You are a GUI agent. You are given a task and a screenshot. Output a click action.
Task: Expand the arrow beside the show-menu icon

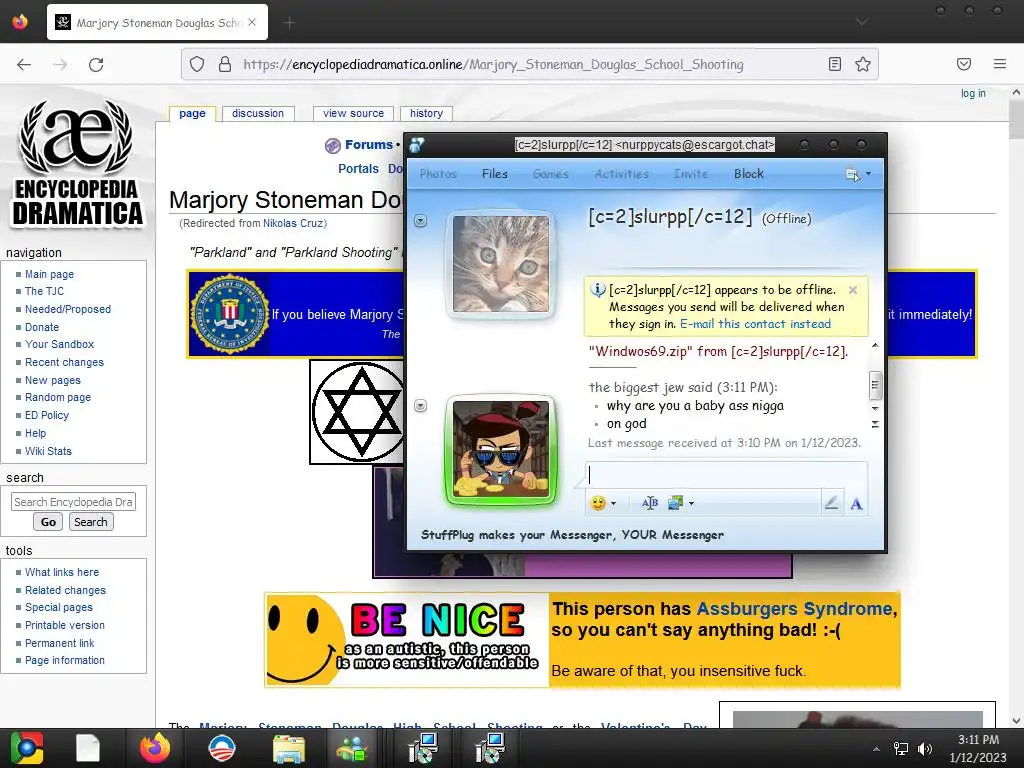(869, 174)
